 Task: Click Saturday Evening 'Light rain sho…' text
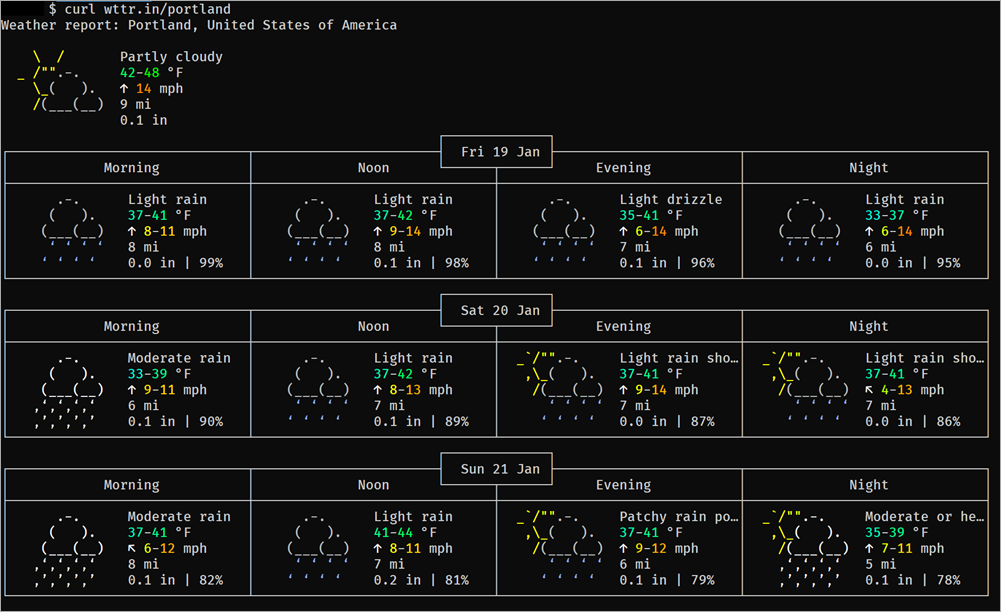pyautogui.click(x=679, y=358)
